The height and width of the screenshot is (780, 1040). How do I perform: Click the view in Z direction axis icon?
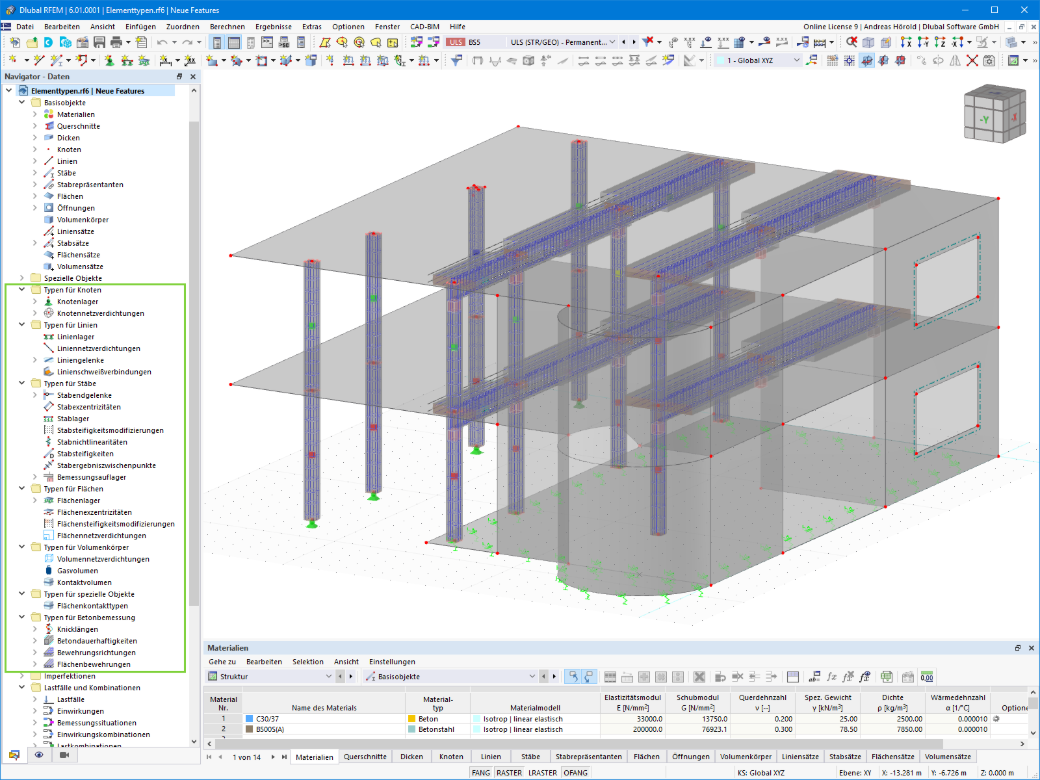(940, 42)
